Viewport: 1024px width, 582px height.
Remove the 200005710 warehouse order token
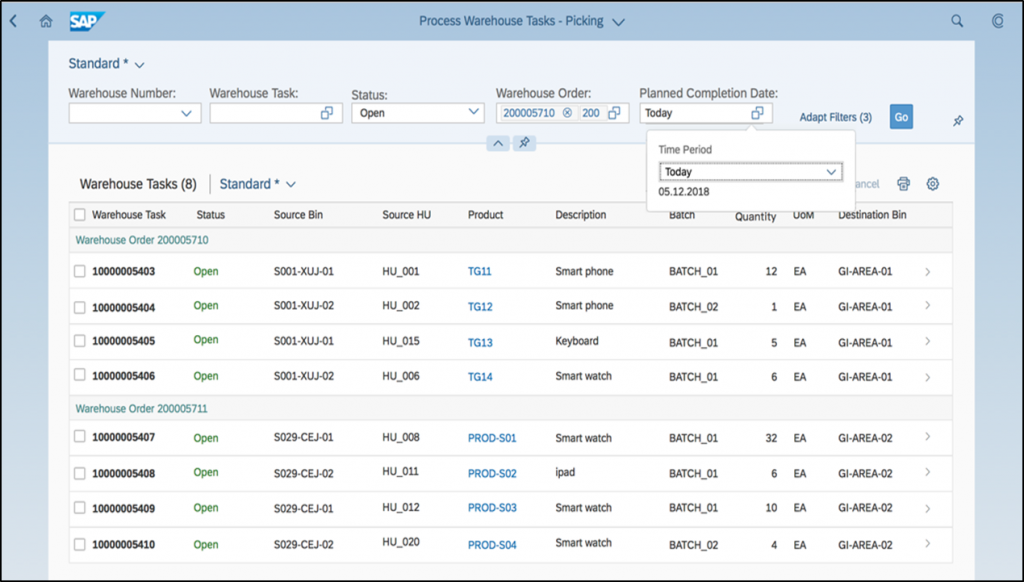coord(567,113)
